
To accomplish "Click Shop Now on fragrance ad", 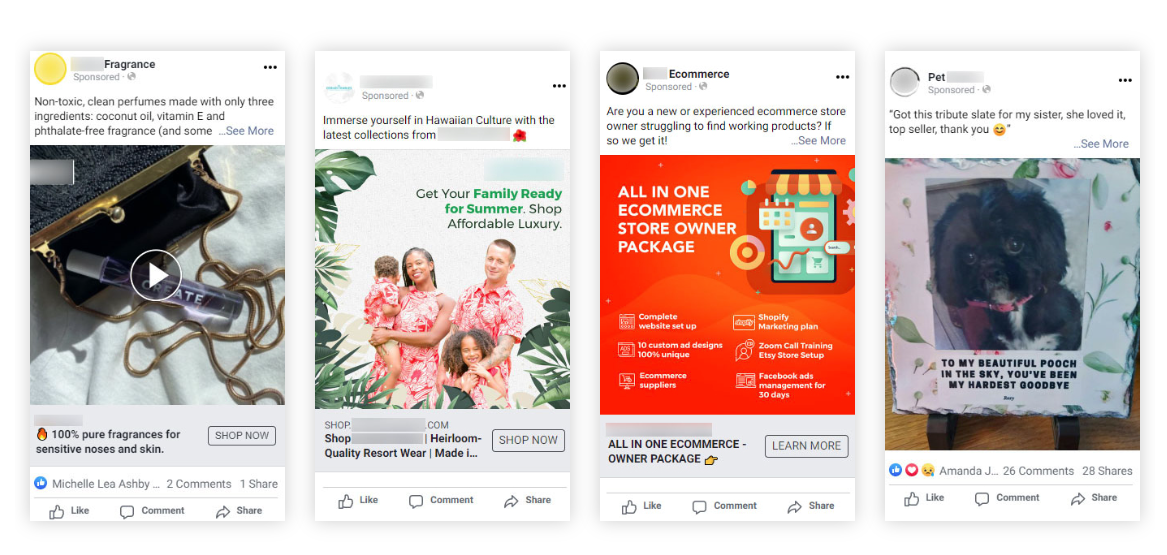I will [242, 436].
